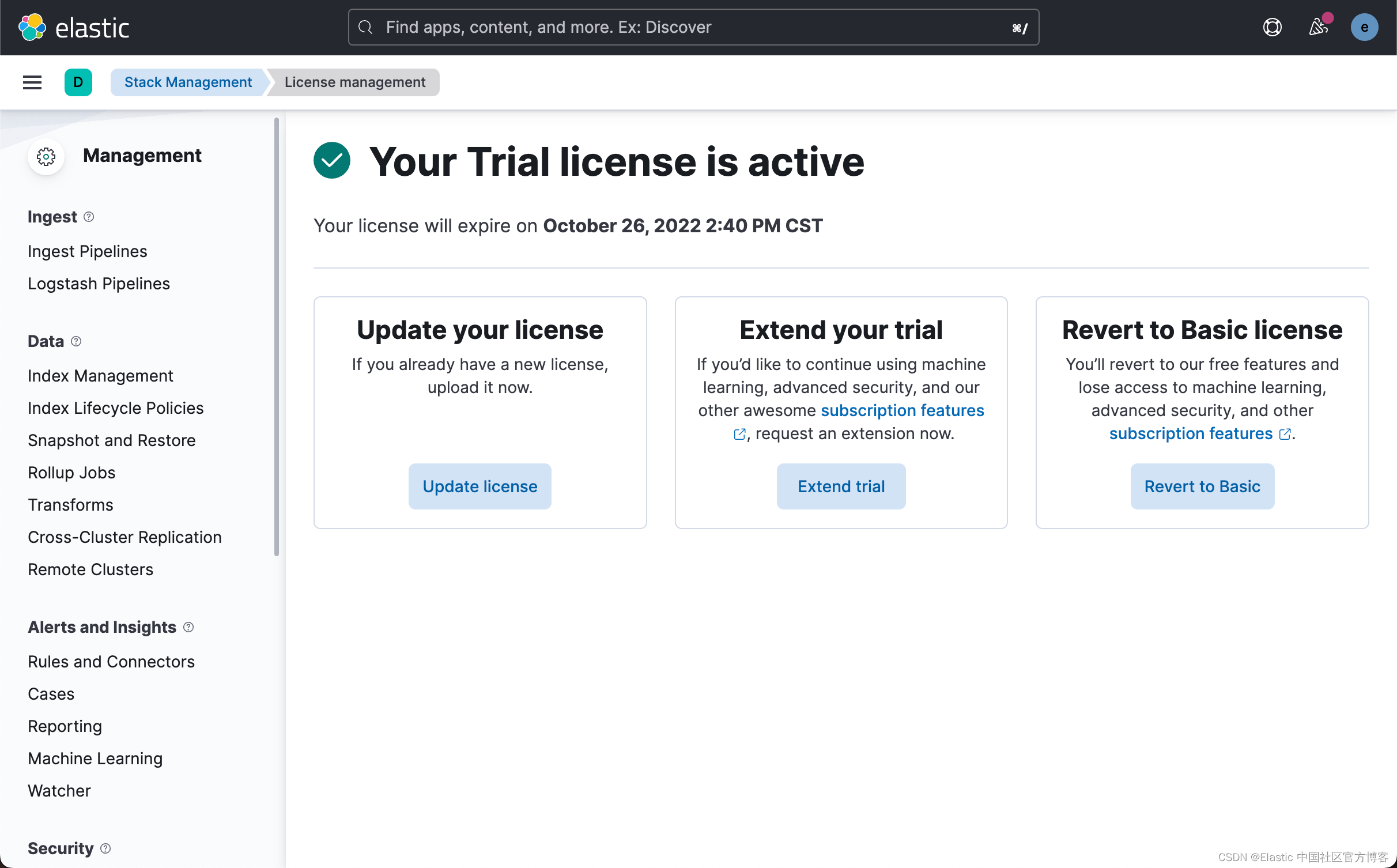Image resolution: width=1397 pixels, height=868 pixels.
Task: Open the hamburger menu icon
Action: point(32,82)
